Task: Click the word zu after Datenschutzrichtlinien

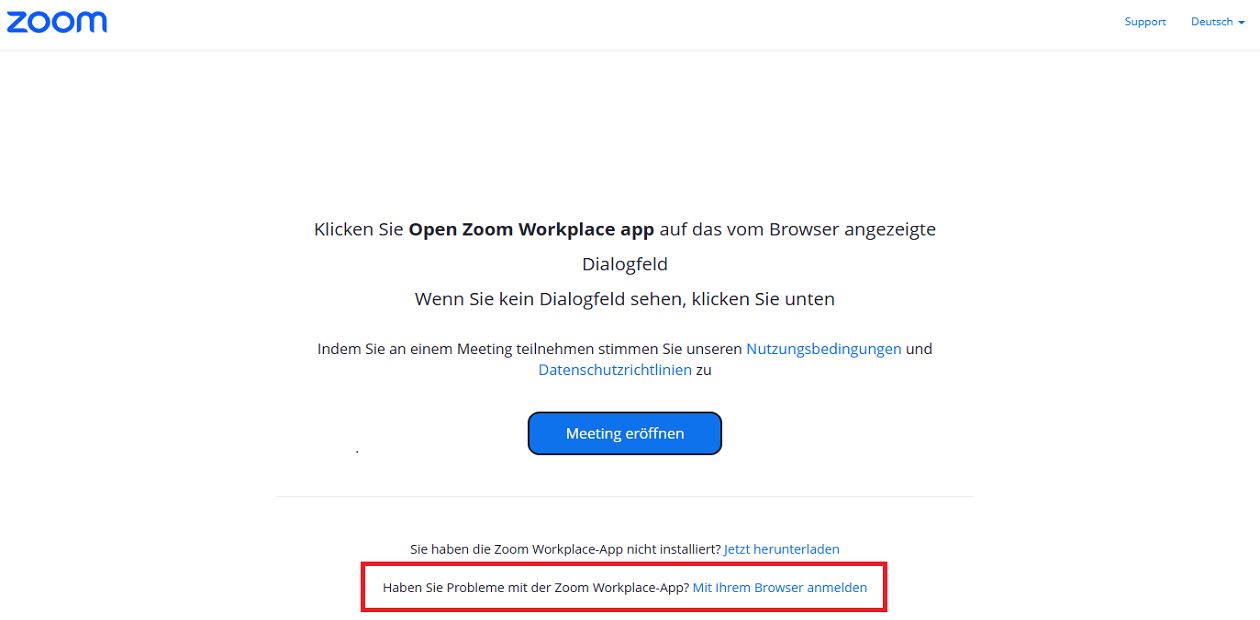Action: [x=703, y=370]
